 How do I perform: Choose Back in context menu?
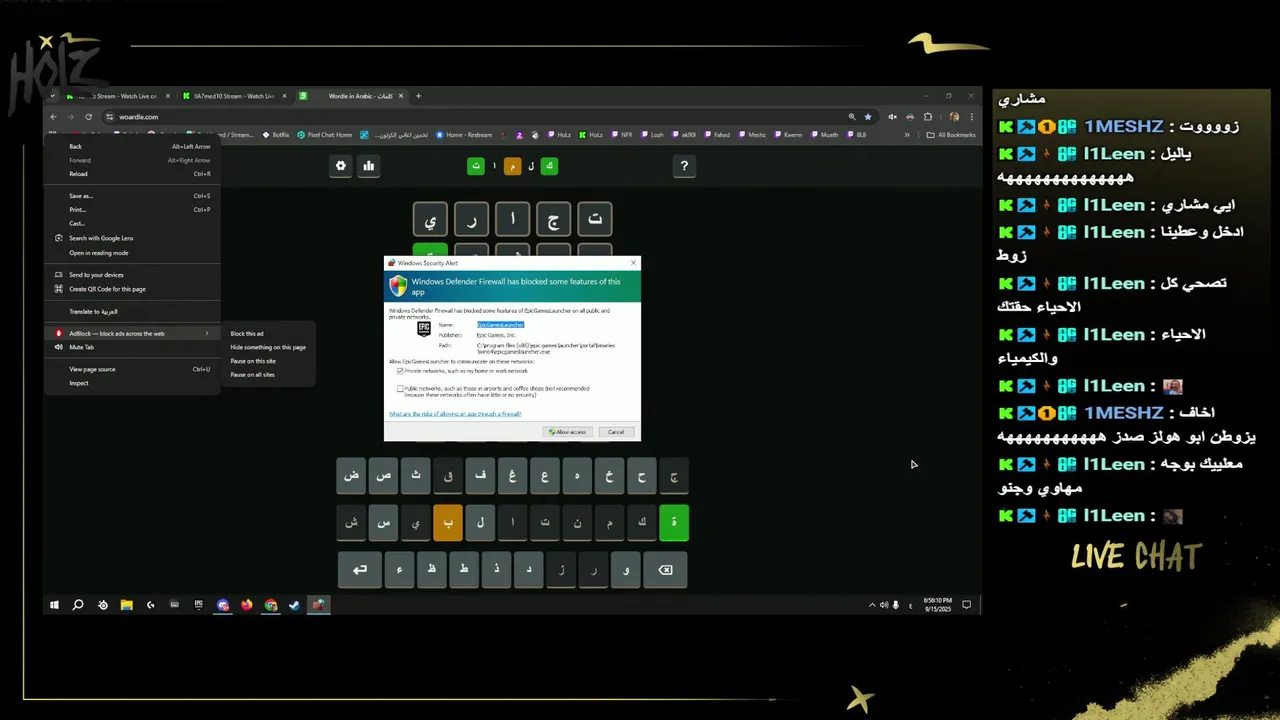(132, 146)
